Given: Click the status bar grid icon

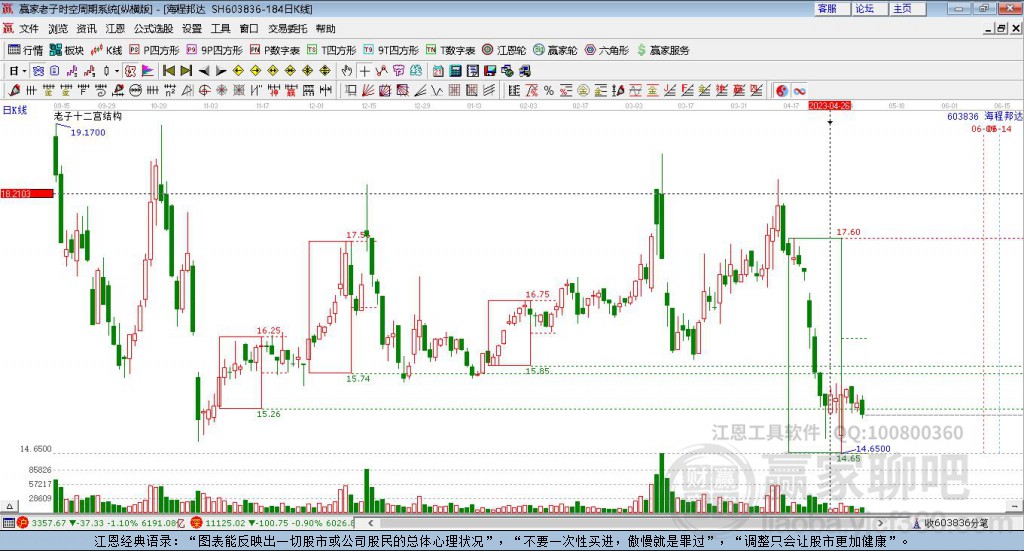Looking at the screenshot, I should coord(8,523).
